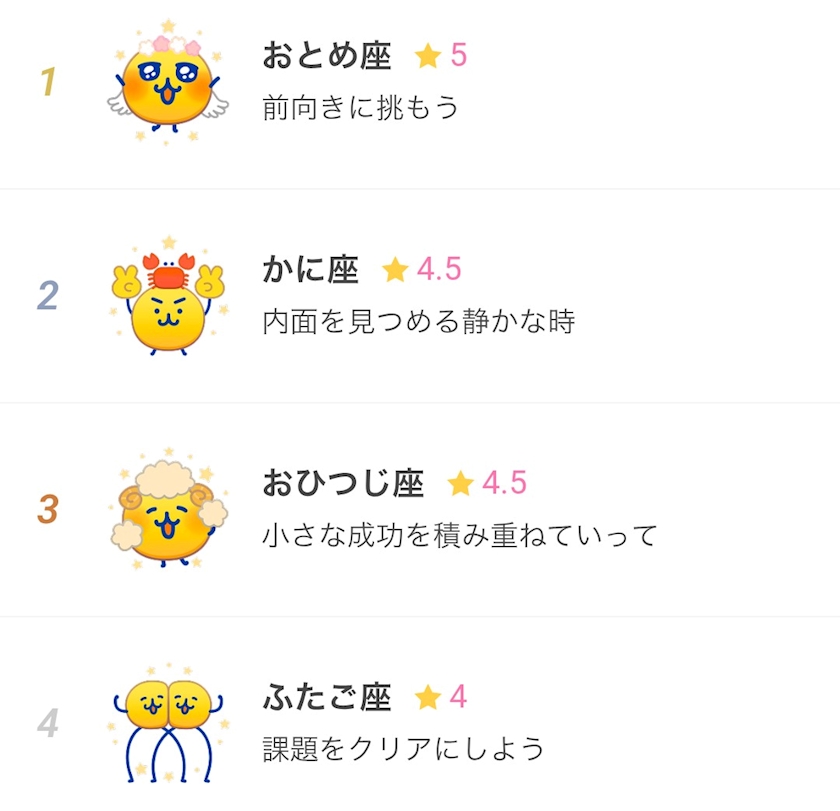Open the message 前向きに挑もう
The width and height of the screenshot is (840, 811).
click(361, 107)
